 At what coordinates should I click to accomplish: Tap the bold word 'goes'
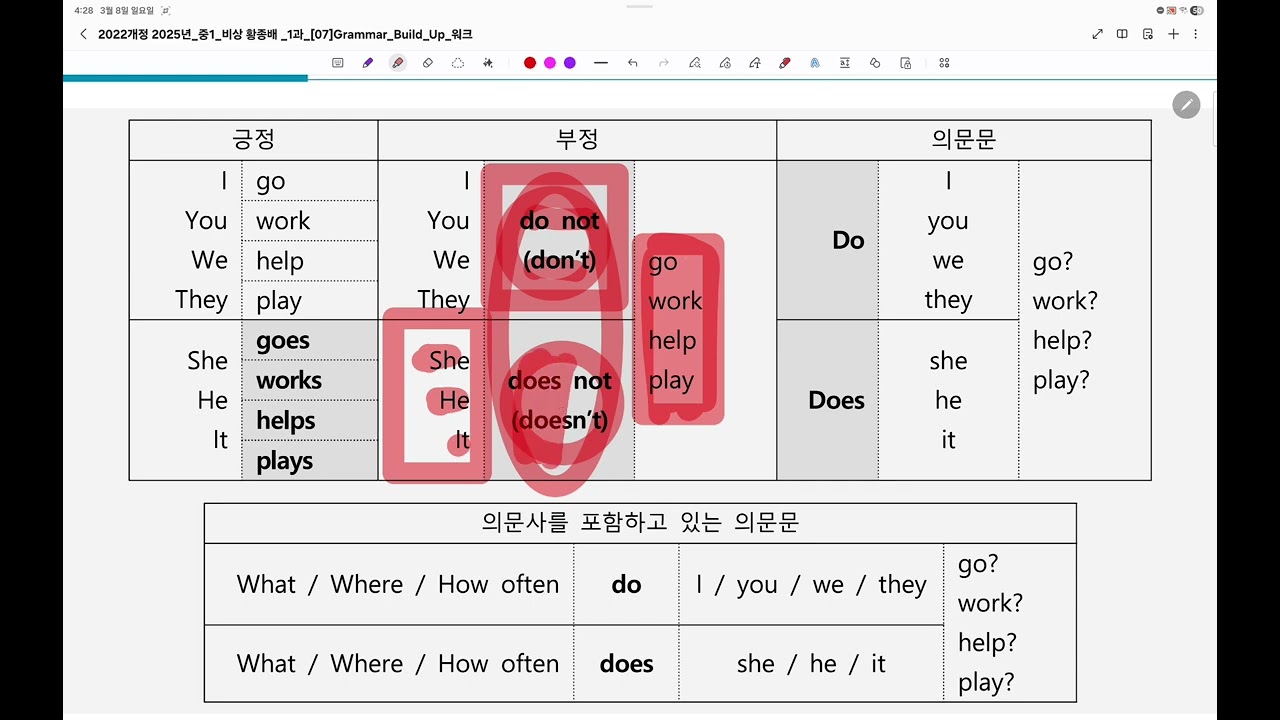(x=283, y=341)
